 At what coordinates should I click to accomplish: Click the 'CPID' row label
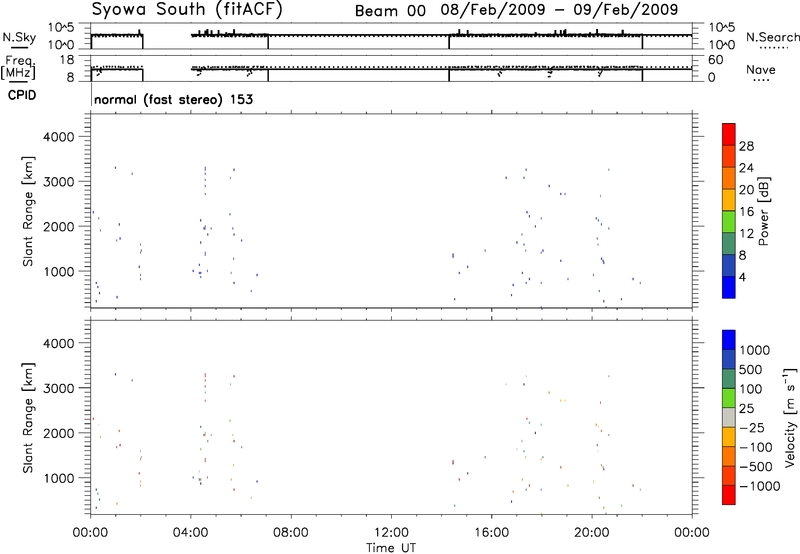22,95
